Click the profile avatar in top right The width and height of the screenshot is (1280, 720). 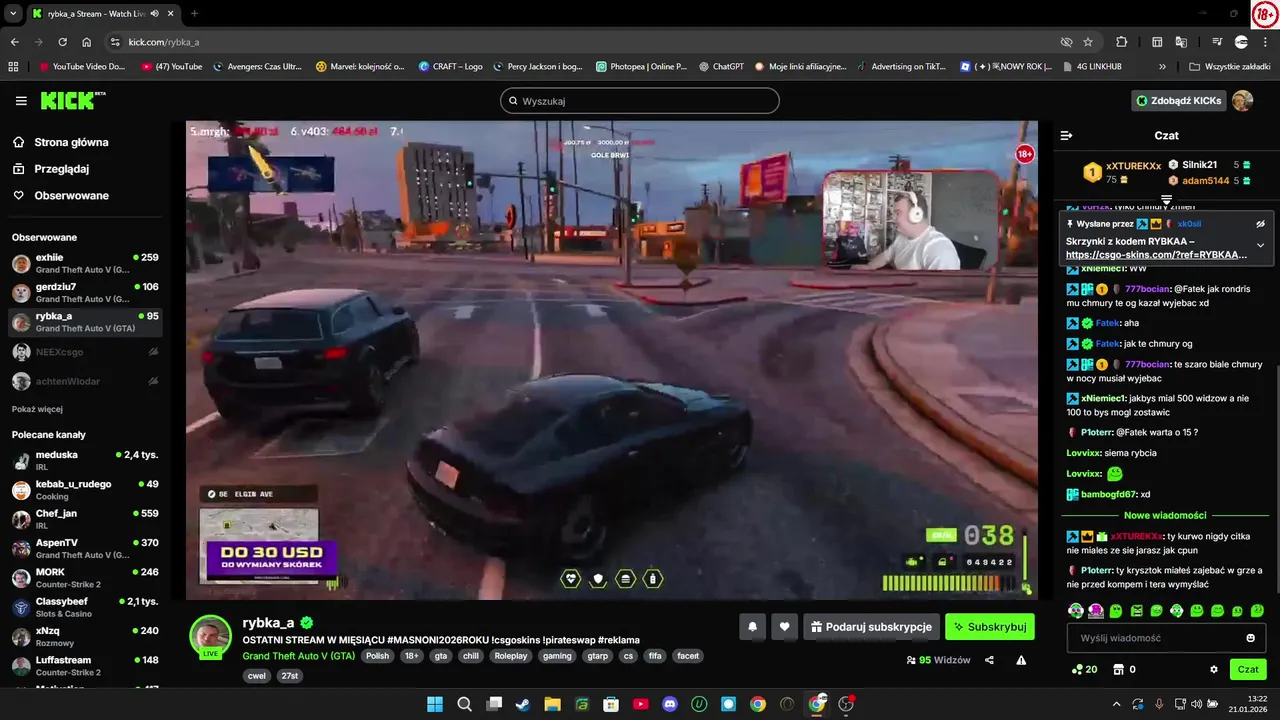[x=1242, y=101]
